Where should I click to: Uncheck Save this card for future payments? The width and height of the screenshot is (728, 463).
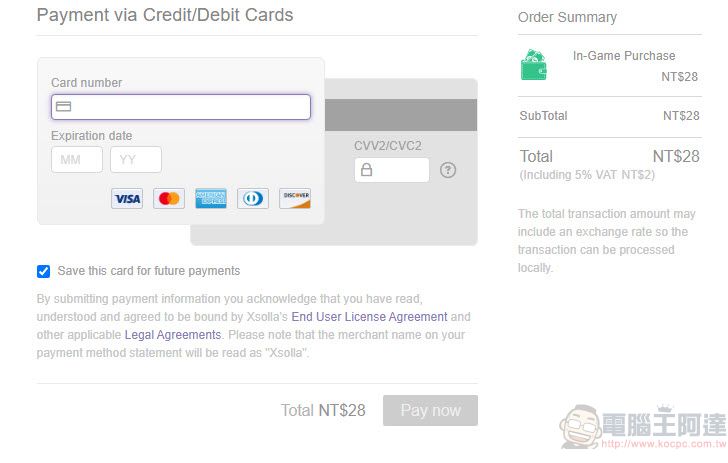tap(43, 271)
